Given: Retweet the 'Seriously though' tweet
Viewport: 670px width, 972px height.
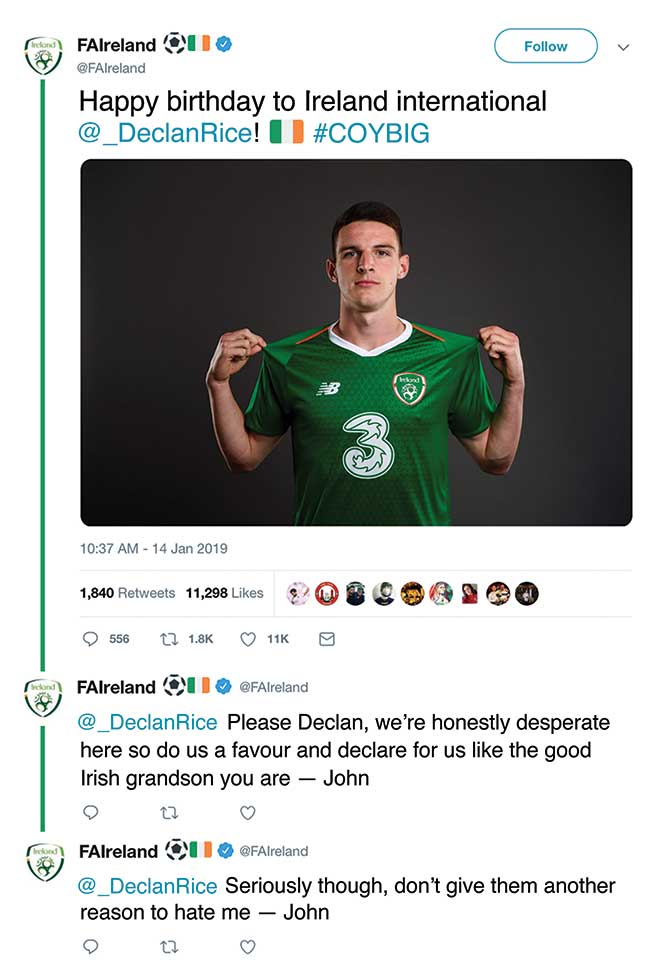Looking at the screenshot, I should point(169,947).
